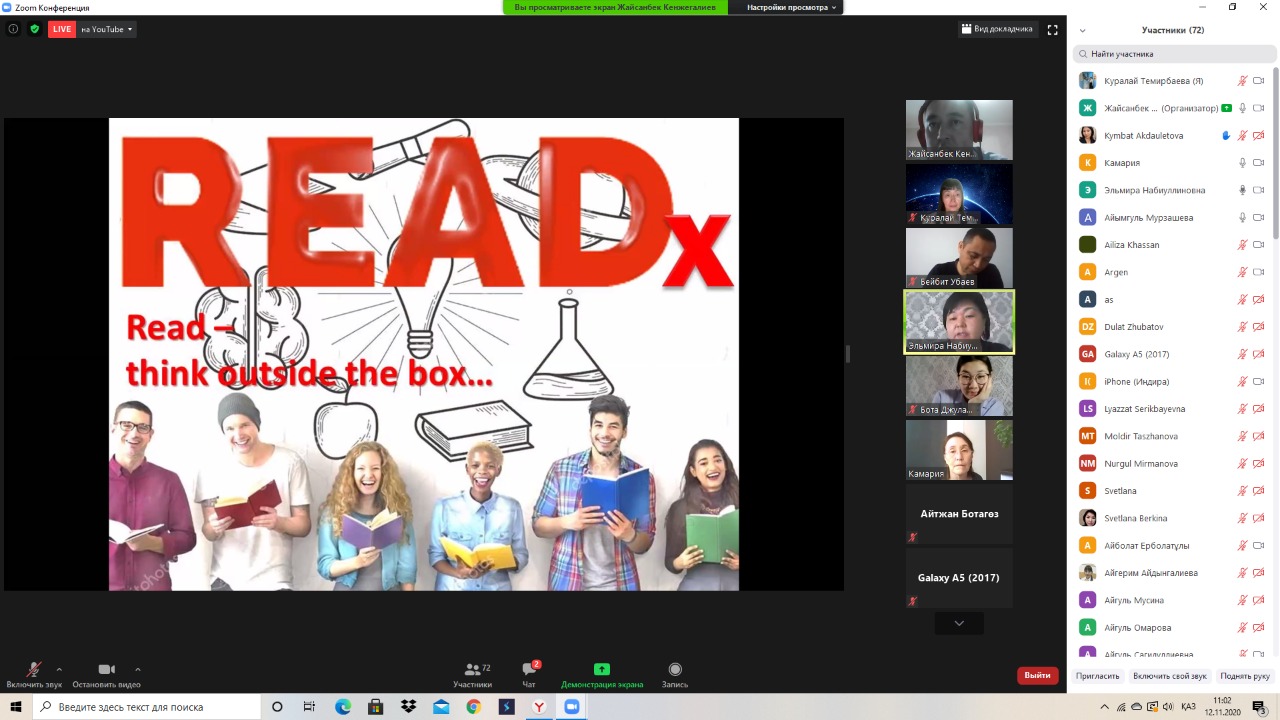Click the orange K avatar of Камария
The height and width of the screenshot is (720, 1280).
(1087, 163)
